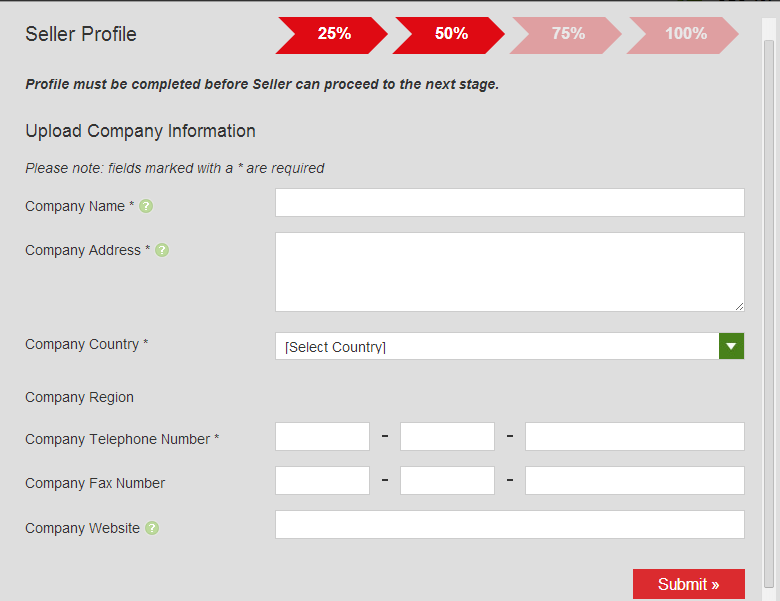This screenshot has height=601, width=780.
Task: Click green arrow of country dropdown
Action: pos(732,347)
